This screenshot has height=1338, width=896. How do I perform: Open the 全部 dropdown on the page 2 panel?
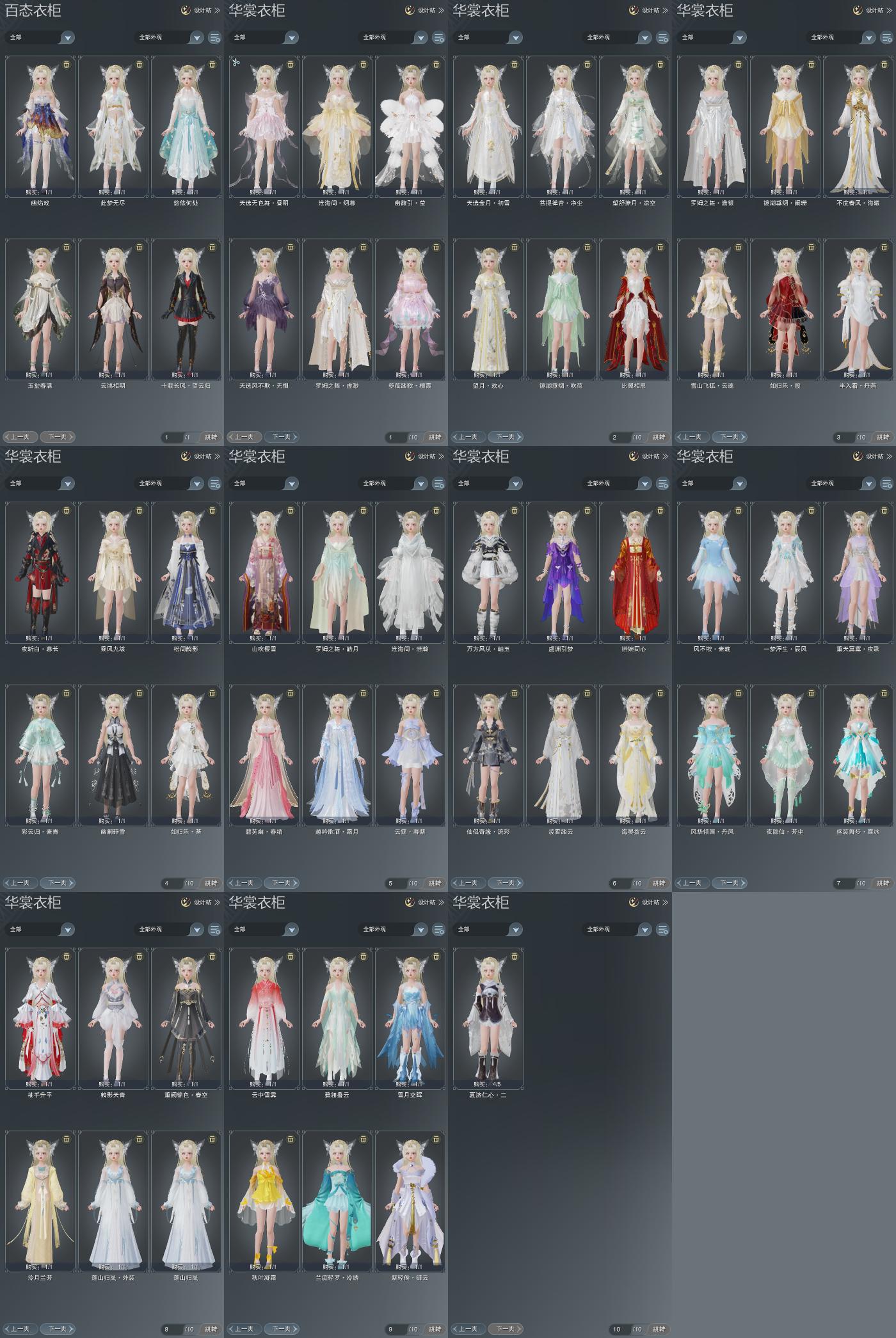coord(488,38)
